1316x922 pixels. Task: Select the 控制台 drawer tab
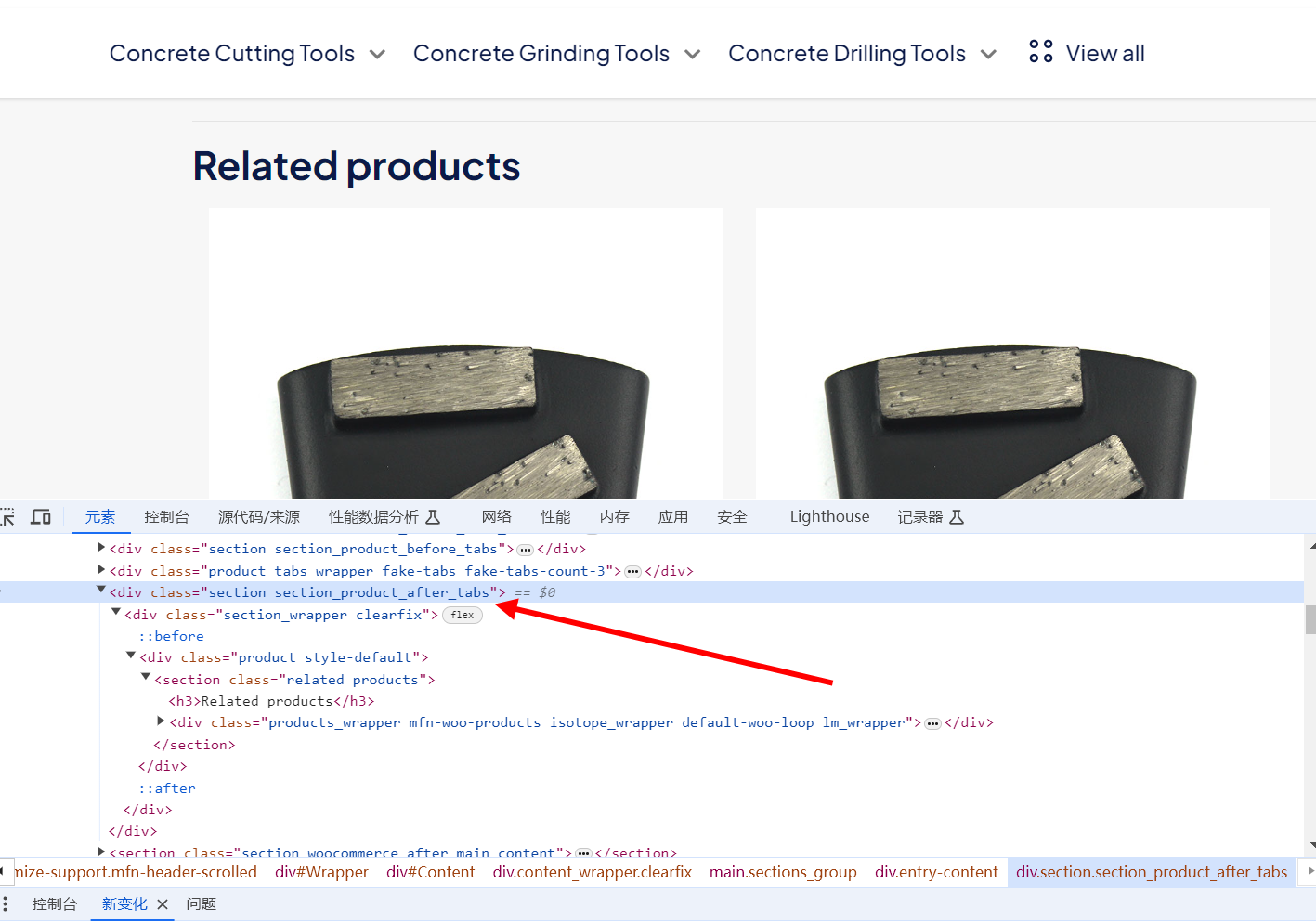pos(55,904)
